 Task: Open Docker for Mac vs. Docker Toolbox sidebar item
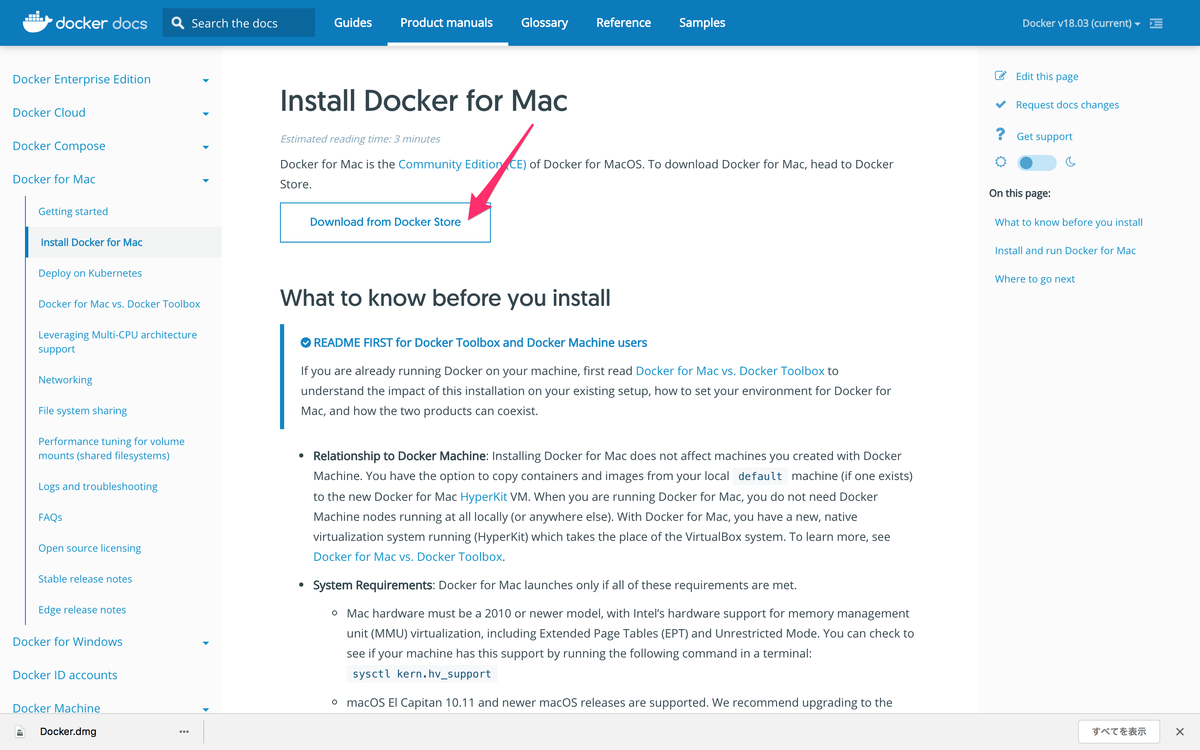pyautogui.click(x=119, y=304)
